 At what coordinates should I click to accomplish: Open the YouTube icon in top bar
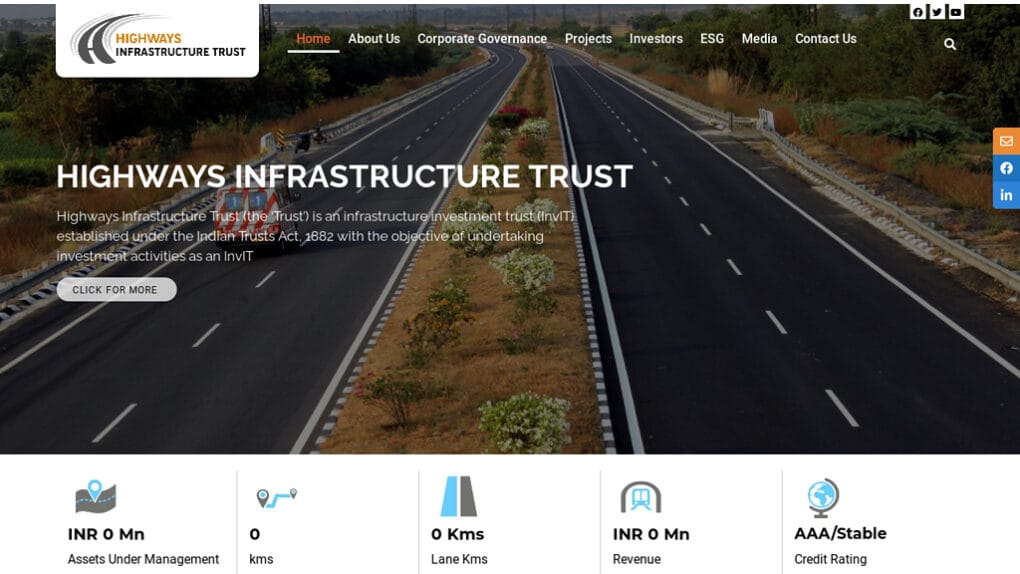click(956, 12)
